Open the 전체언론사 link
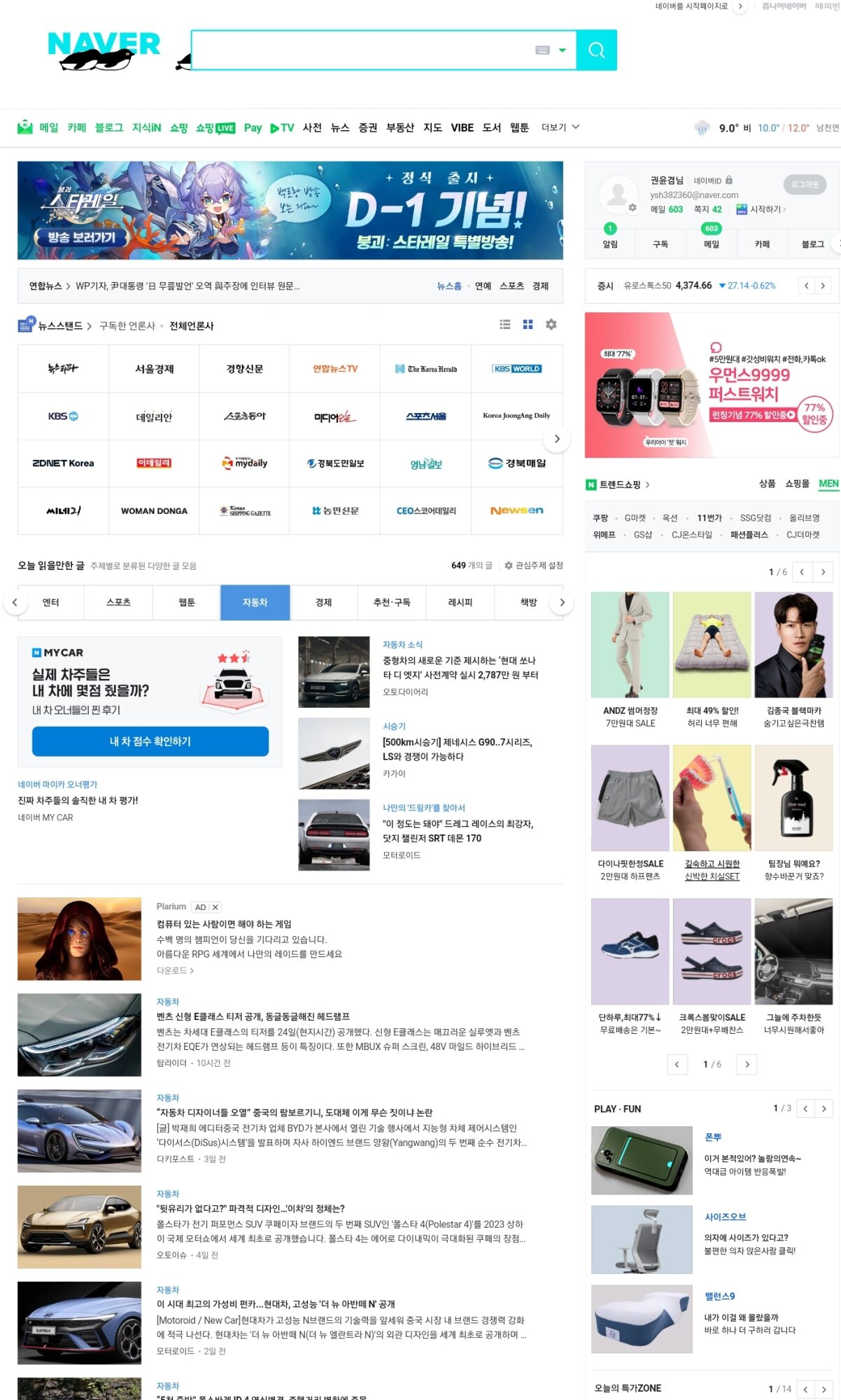This screenshot has width=841, height=1400. (x=191, y=325)
